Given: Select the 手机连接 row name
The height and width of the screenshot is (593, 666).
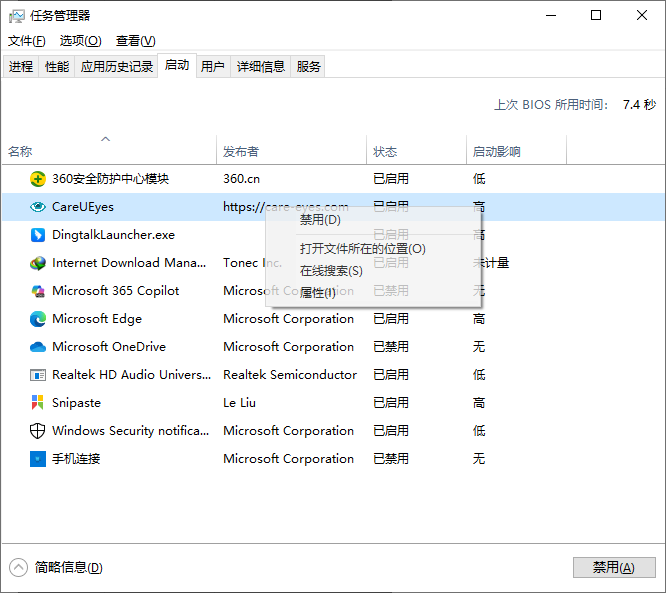Looking at the screenshot, I should pos(76,459).
